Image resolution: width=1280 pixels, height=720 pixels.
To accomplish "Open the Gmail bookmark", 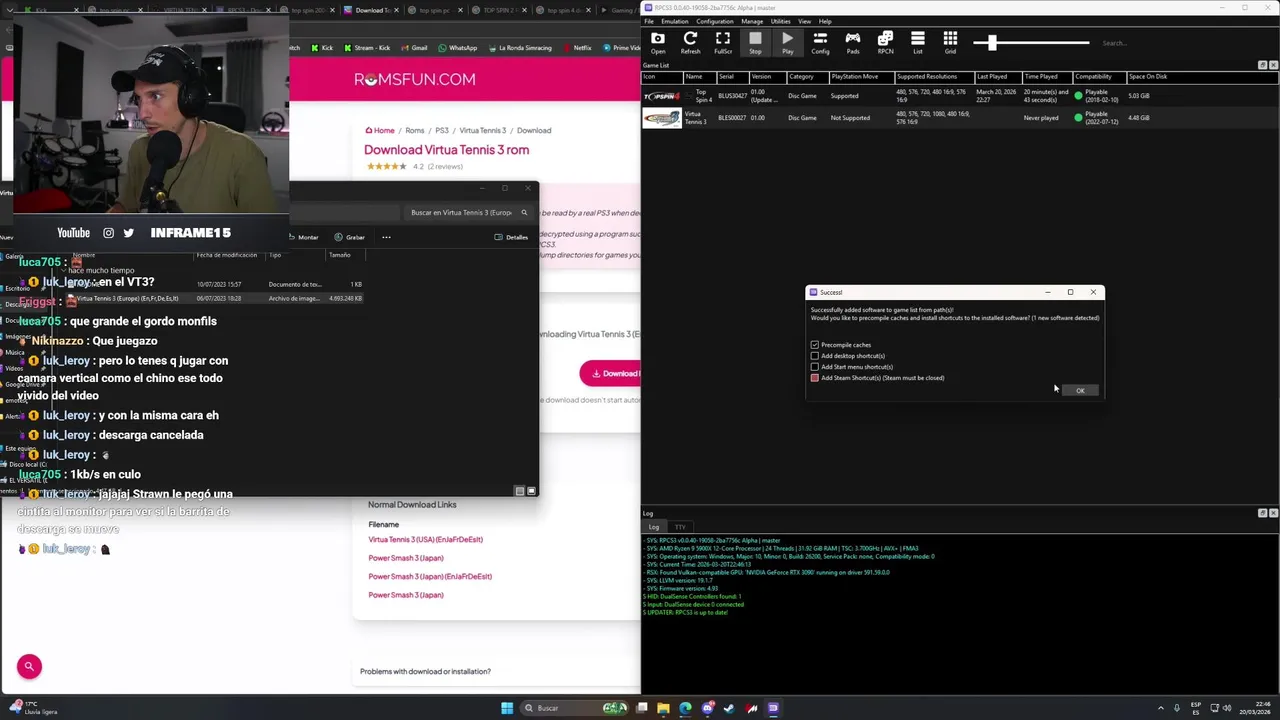I will pyautogui.click(x=414, y=48).
